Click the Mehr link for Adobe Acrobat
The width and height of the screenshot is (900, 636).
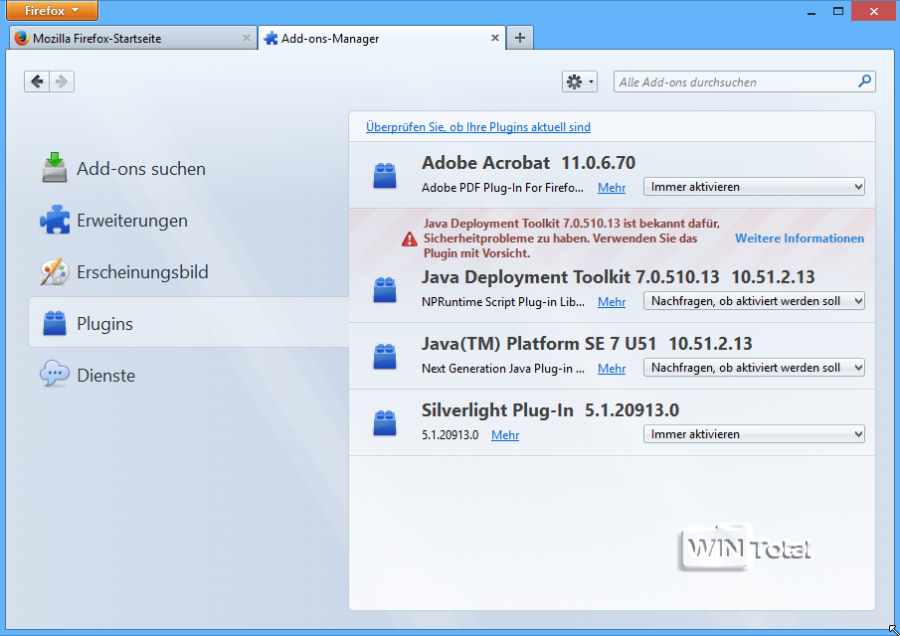pos(611,187)
